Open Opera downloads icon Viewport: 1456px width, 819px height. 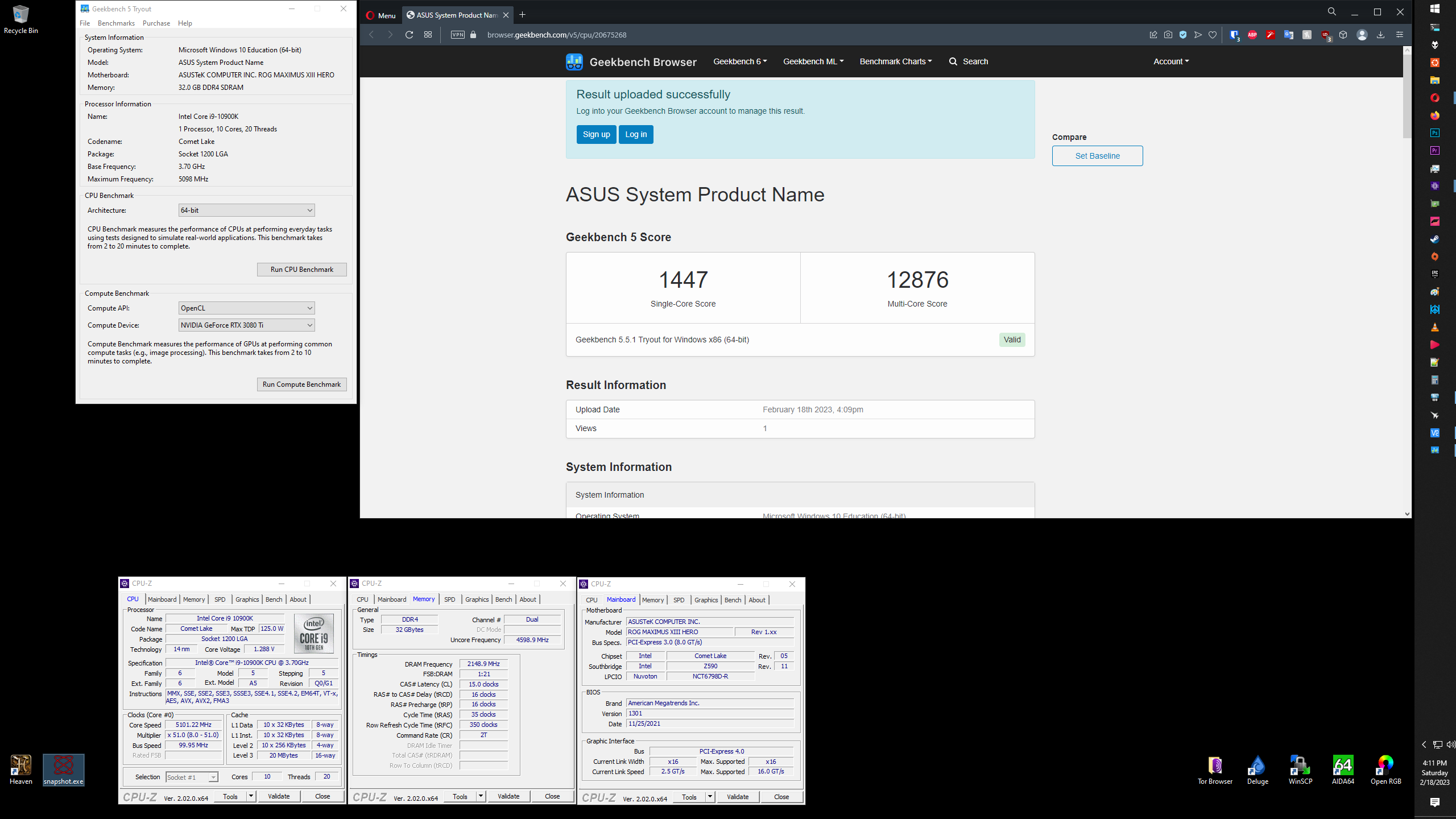click(x=1380, y=35)
